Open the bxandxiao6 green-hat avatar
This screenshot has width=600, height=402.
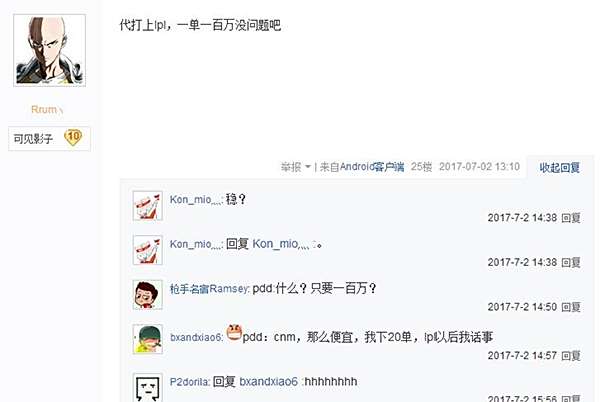tap(148, 339)
